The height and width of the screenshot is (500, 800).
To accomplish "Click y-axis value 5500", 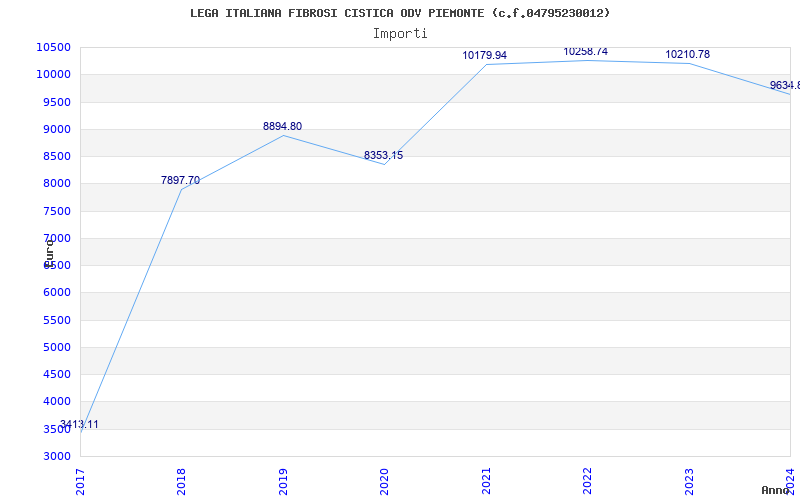I will coord(57,320).
